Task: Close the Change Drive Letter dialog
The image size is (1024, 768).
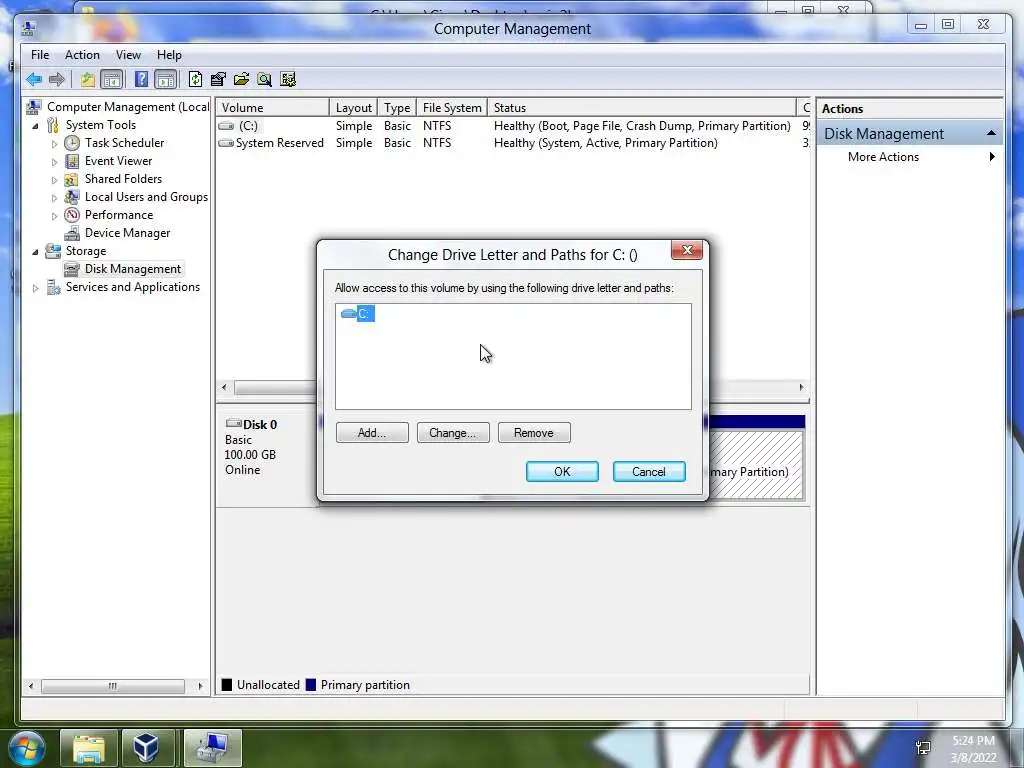Action: [687, 250]
